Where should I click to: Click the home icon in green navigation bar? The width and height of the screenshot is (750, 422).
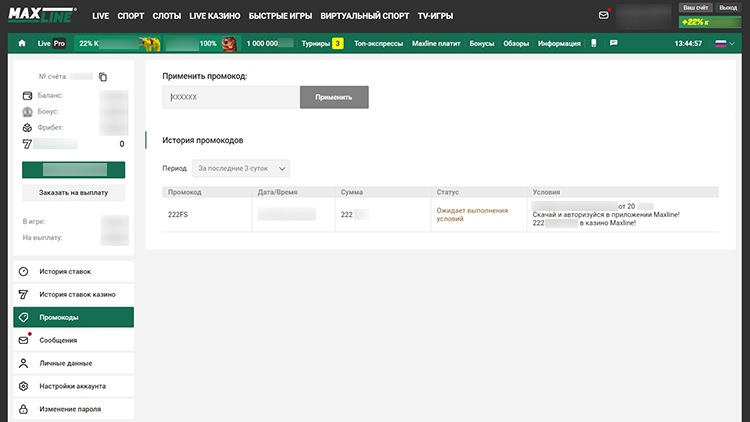click(22, 44)
